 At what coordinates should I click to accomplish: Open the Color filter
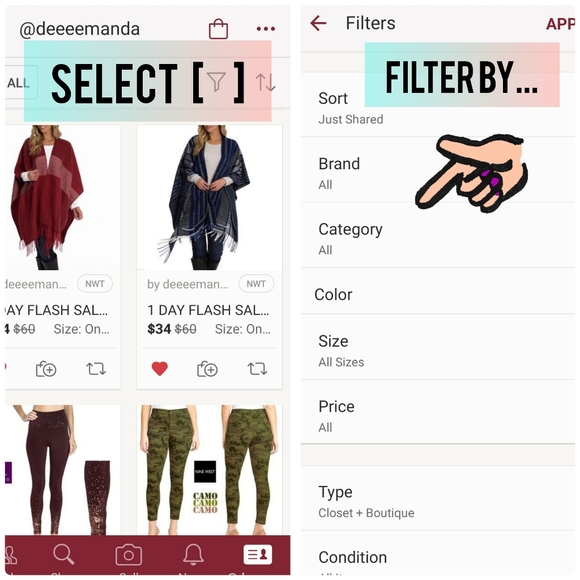click(438, 294)
